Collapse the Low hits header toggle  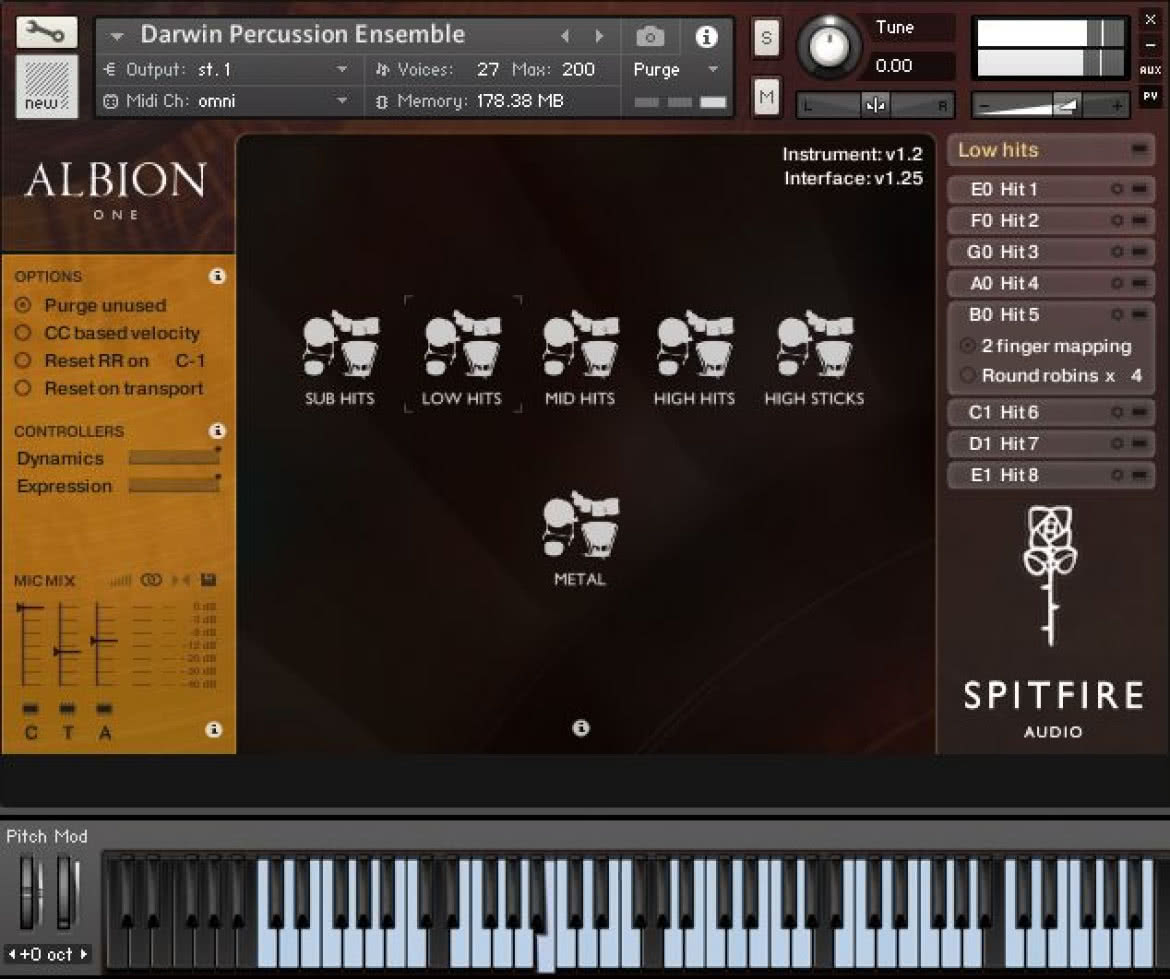[x=1139, y=149]
